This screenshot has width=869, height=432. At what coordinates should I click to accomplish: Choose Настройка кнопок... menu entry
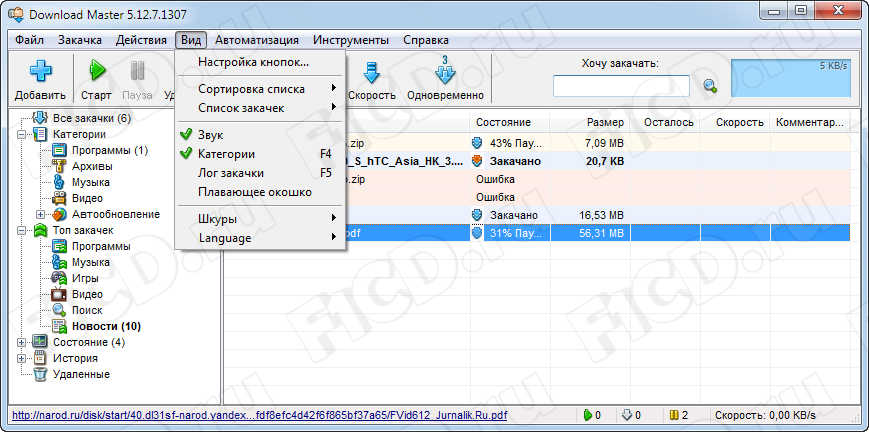click(259, 62)
